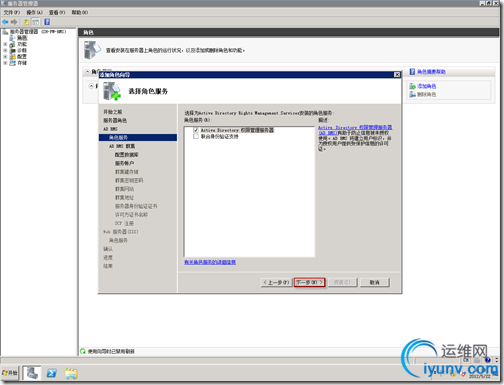Click the 删除角色 link
The height and width of the screenshot is (385, 504).
(427, 94)
